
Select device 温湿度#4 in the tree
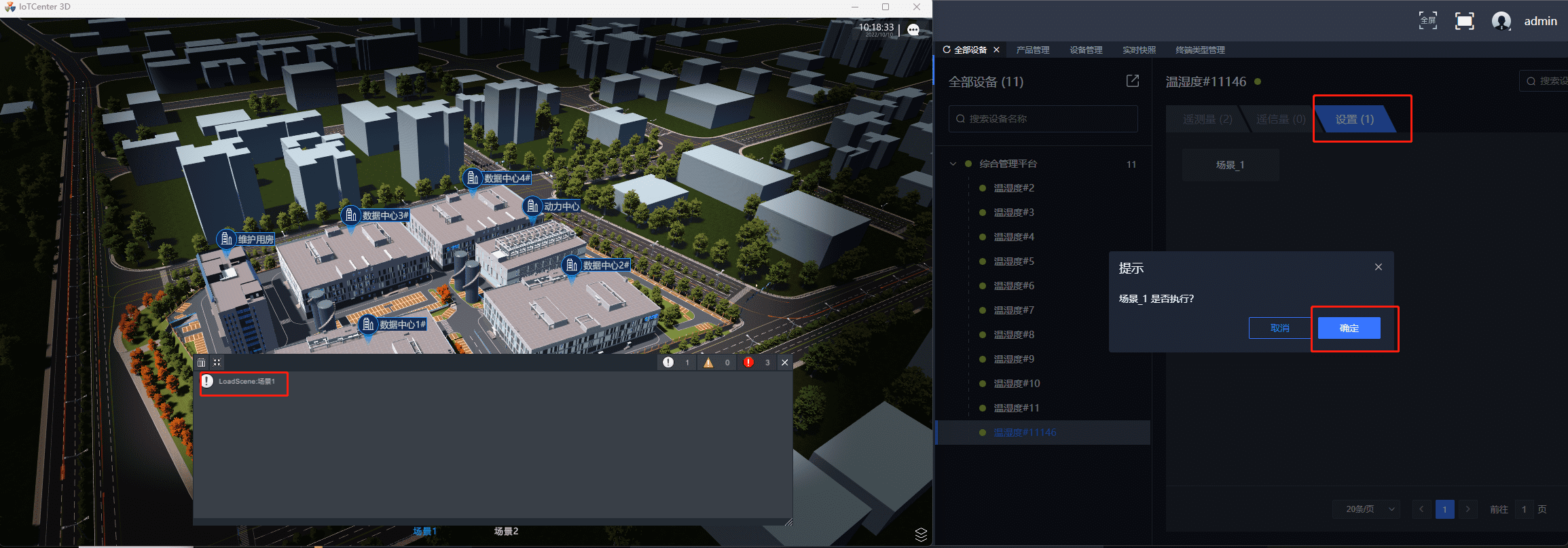click(x=1014, y=237)
